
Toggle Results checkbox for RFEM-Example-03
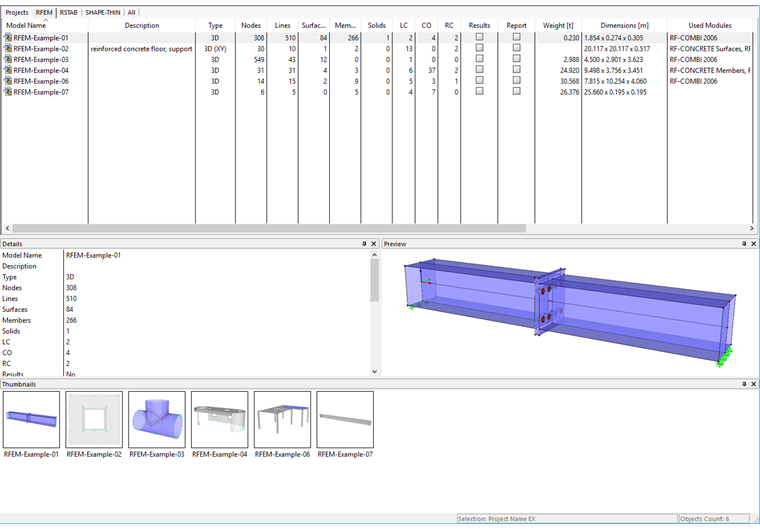pos(479,58)
